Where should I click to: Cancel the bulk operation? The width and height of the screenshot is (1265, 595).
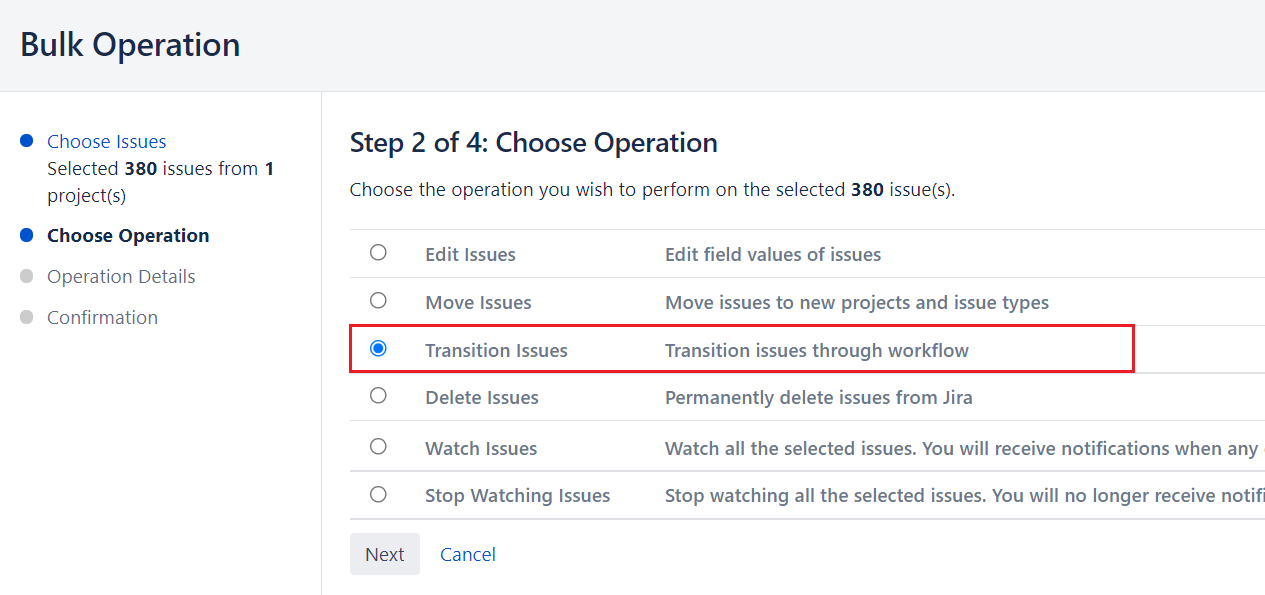pos(468,554)
